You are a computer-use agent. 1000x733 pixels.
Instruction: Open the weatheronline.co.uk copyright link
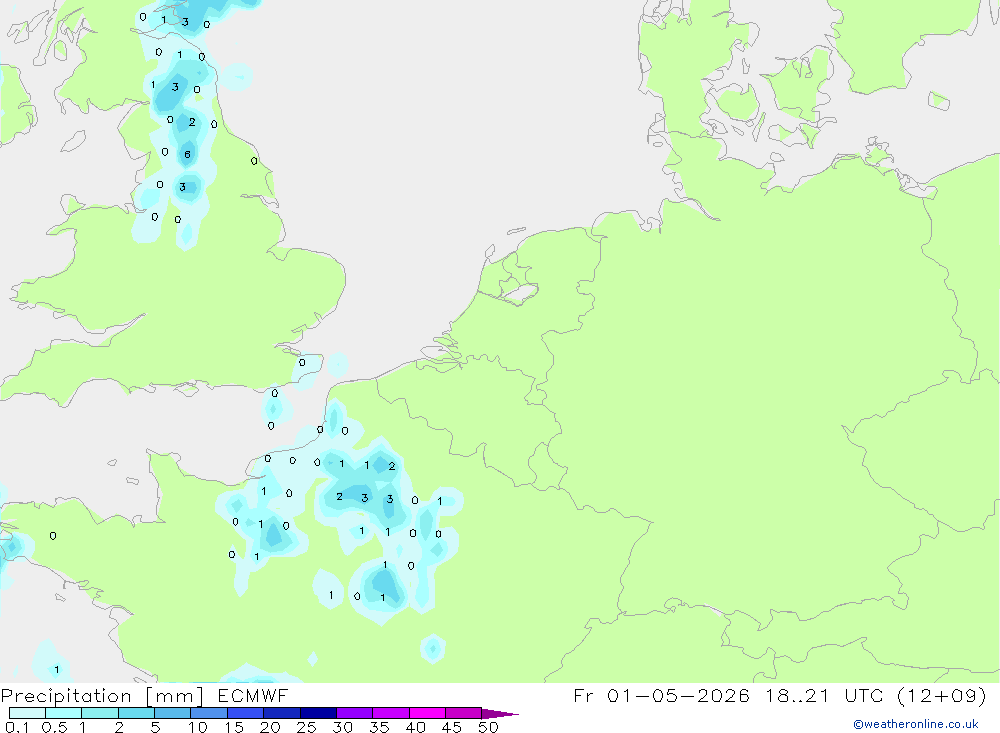916,724
